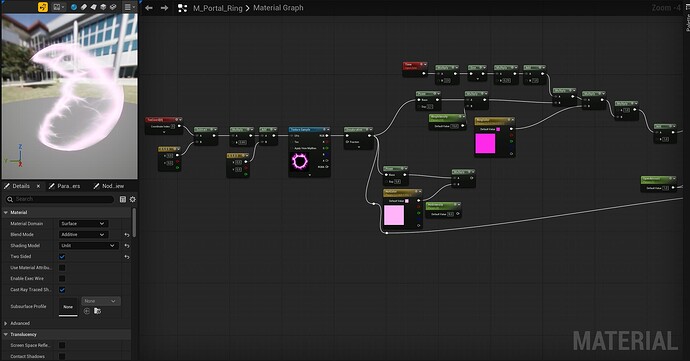Set preview mesh to sphere
This screenshot has height=361, width=690.
[x=73, y=7]
